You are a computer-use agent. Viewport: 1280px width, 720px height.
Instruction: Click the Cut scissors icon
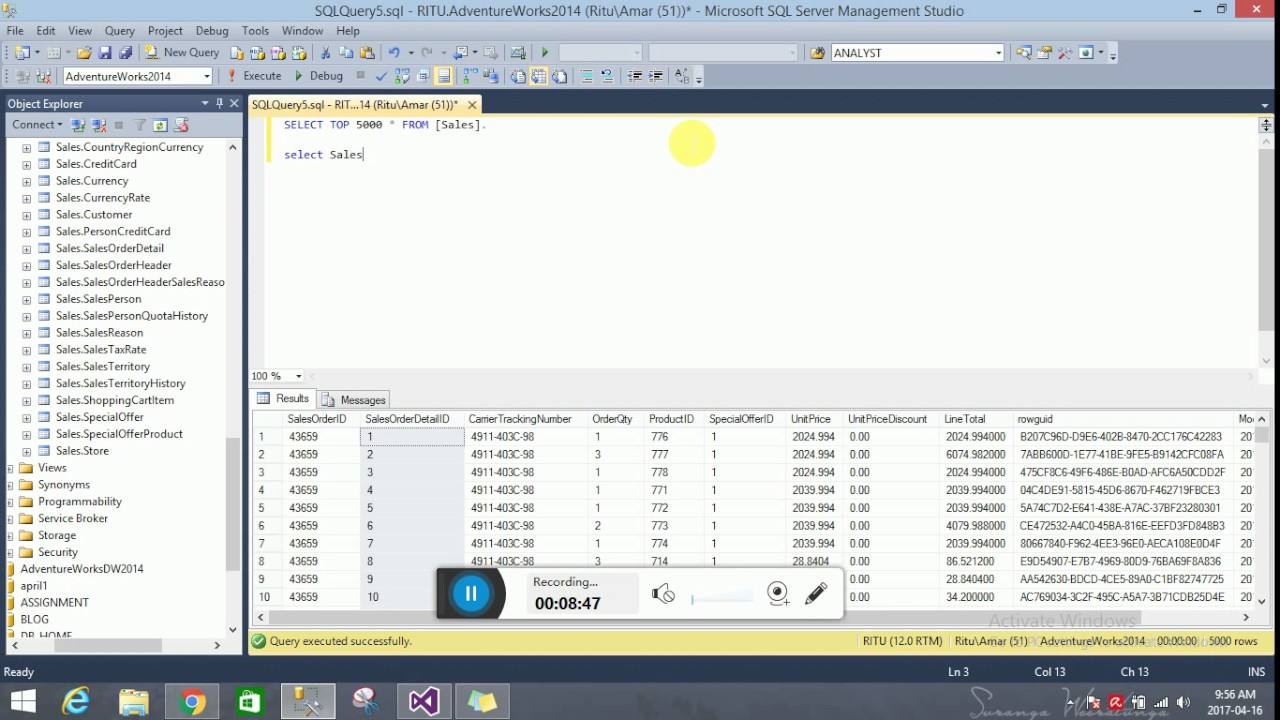point(325,52)
